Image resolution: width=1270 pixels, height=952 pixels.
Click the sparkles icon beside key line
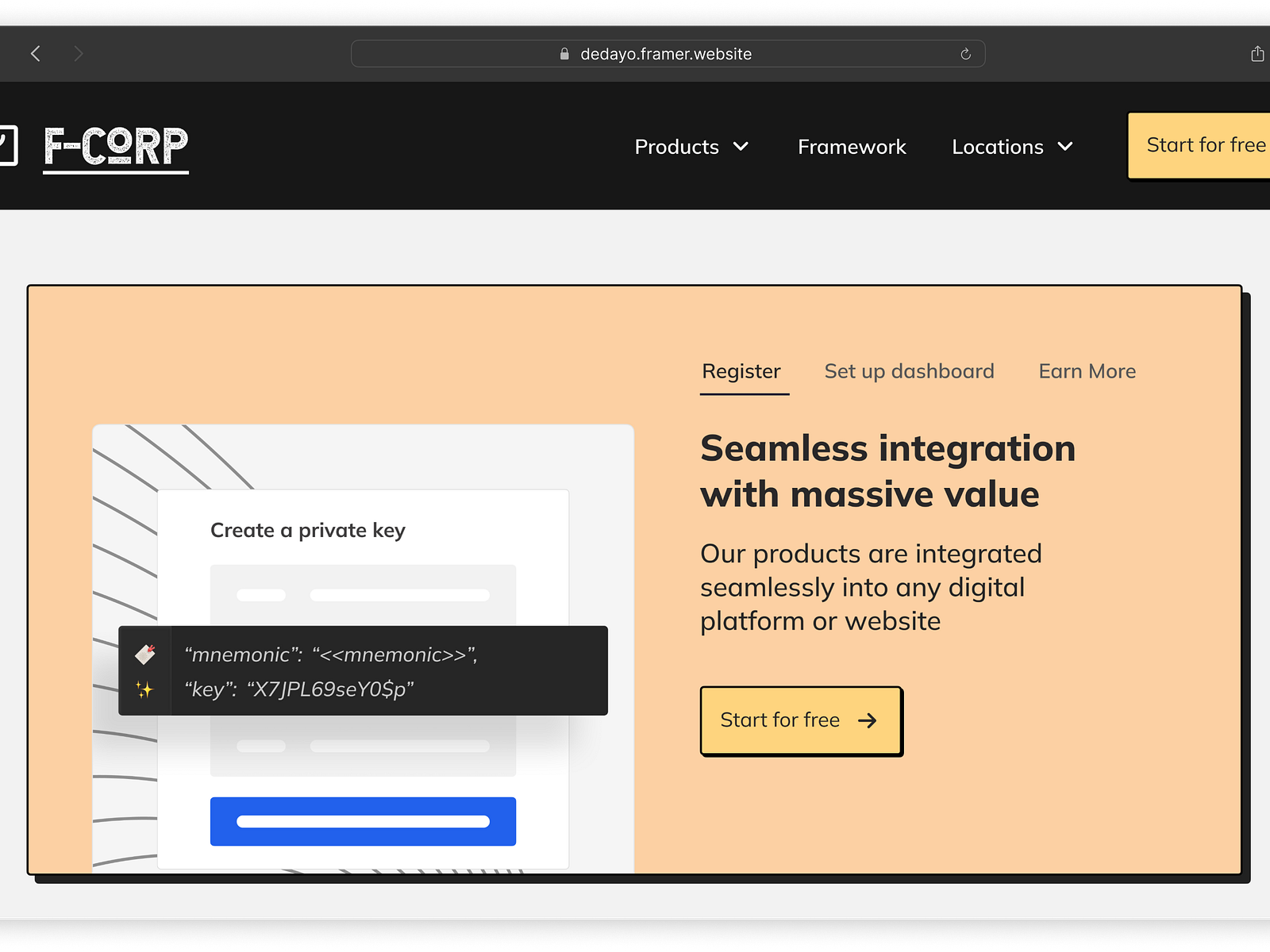point(144,689)
